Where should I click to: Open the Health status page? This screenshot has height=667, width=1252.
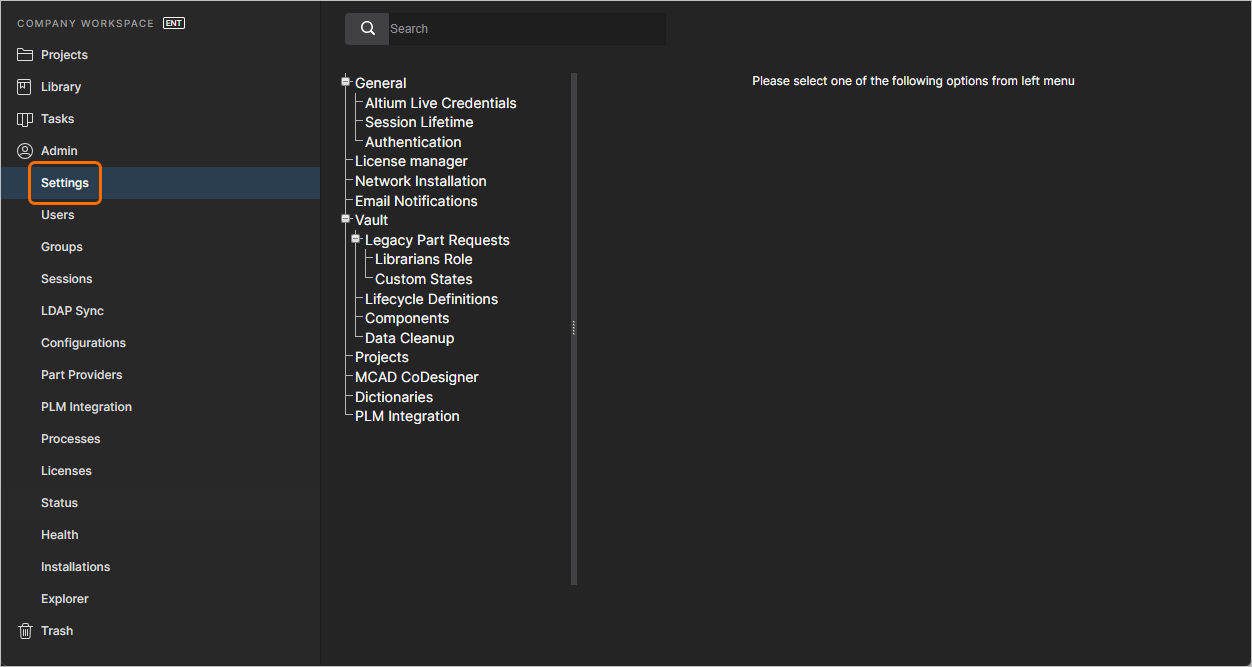59,534
